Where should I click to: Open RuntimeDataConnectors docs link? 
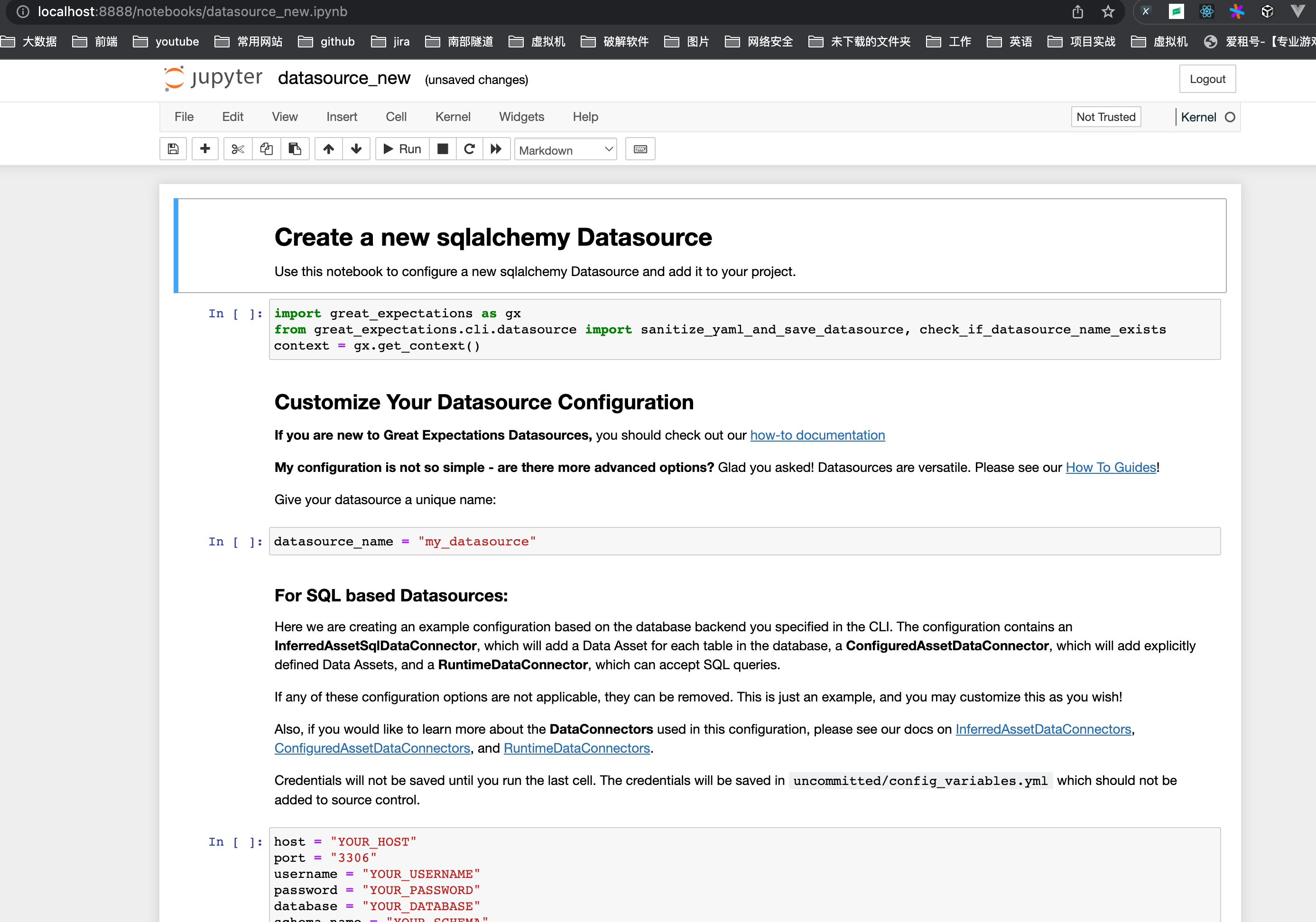pyautogui.click(x=576, y=748)
